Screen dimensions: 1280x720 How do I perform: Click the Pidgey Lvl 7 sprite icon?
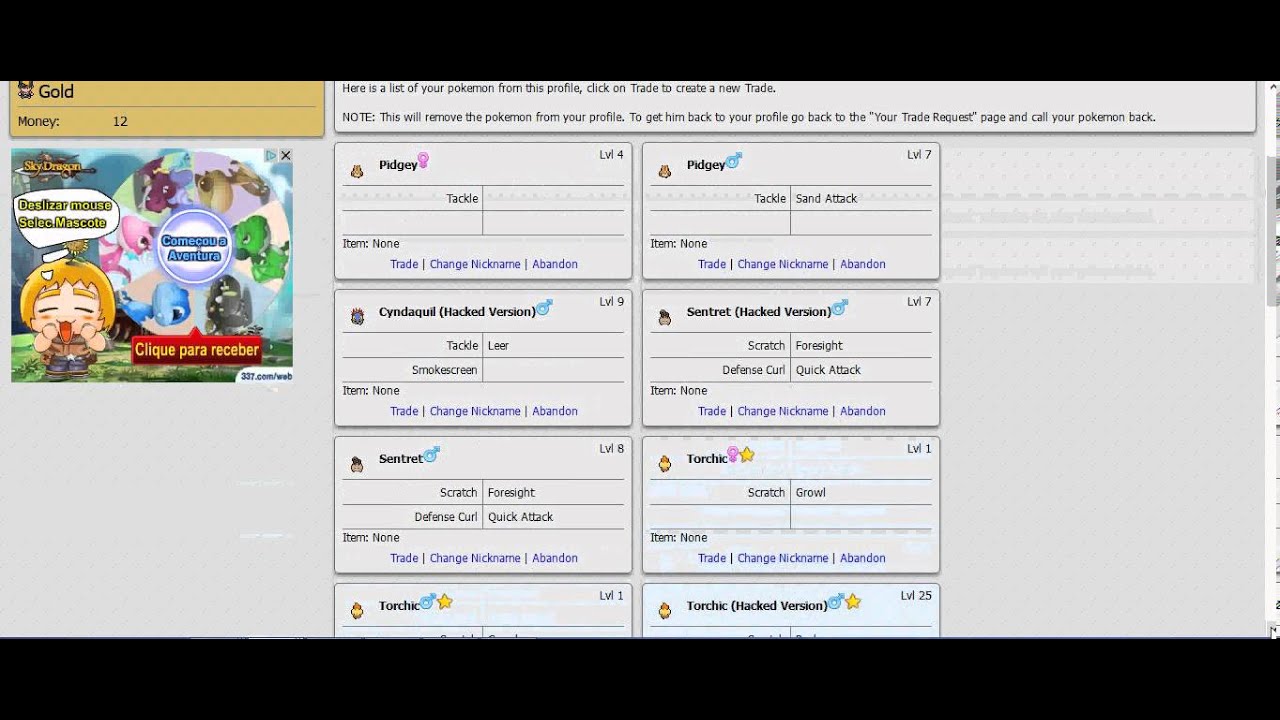pyautogui.click(x=665, y=171)
